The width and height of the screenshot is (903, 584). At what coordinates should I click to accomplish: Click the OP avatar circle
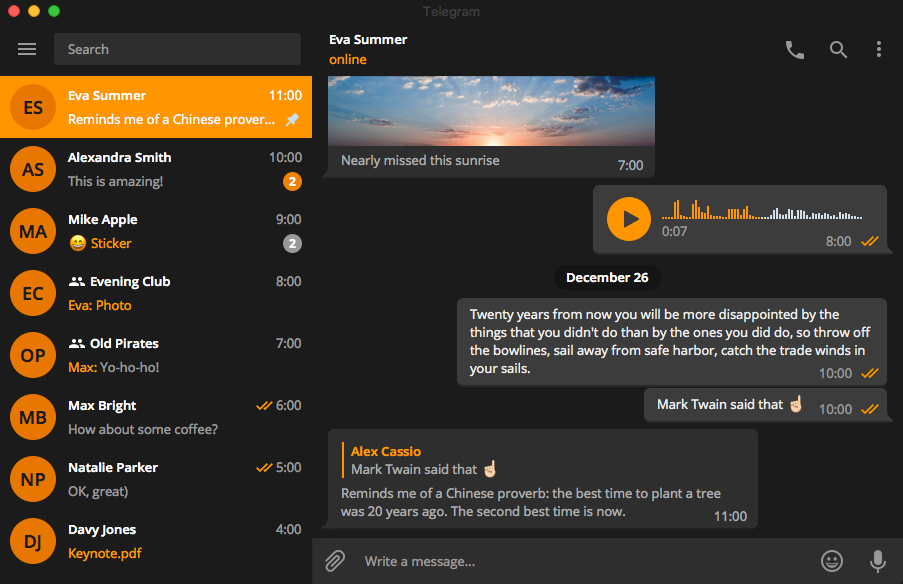point(33,355)
